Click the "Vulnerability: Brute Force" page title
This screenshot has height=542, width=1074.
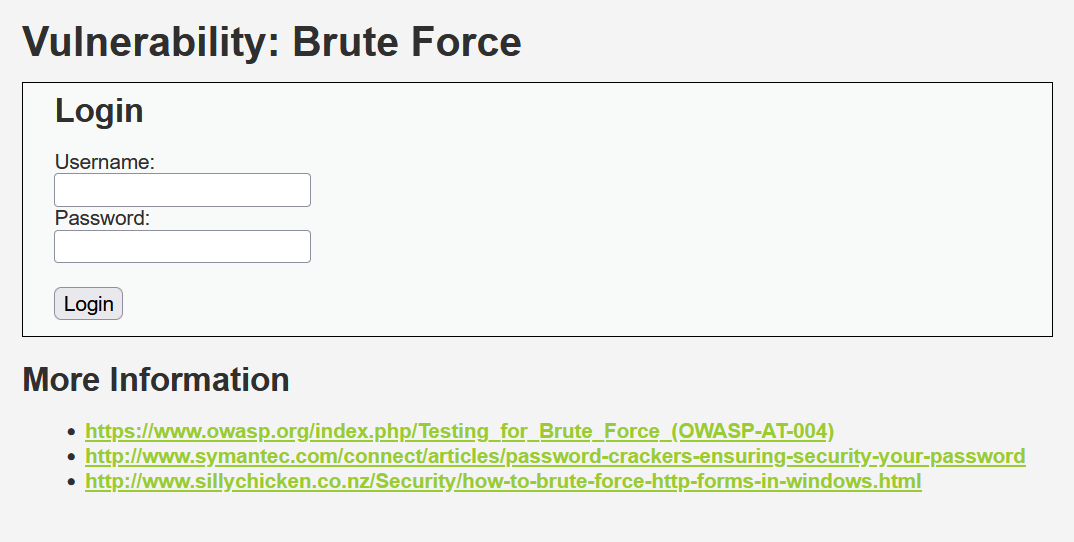[x=272, y=42]
